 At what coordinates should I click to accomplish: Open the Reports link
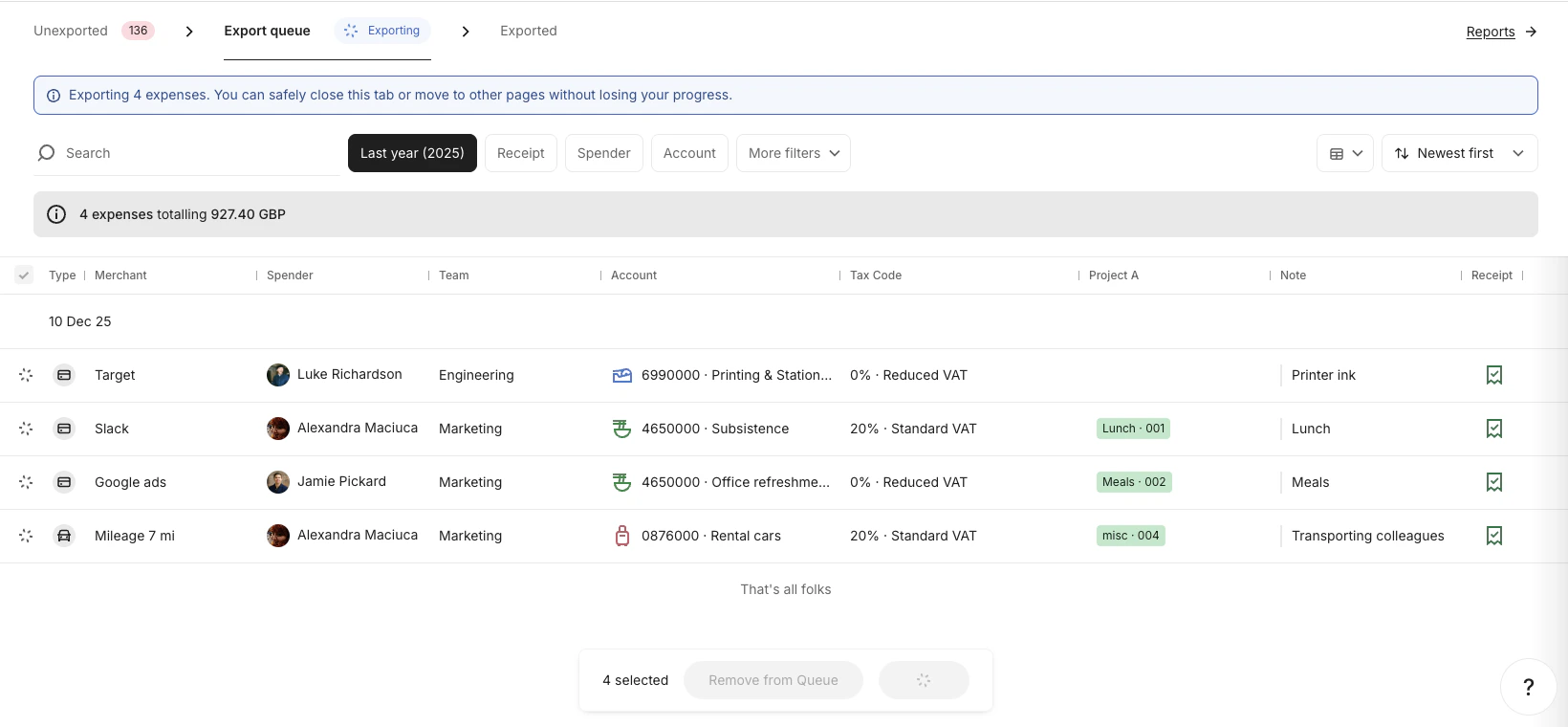[1490, 32]
